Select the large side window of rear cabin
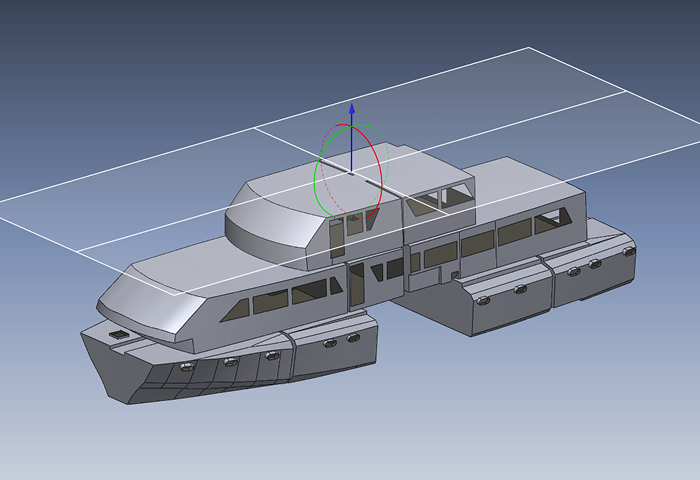This screenshot has height=480, width=700. click(514, 232)
